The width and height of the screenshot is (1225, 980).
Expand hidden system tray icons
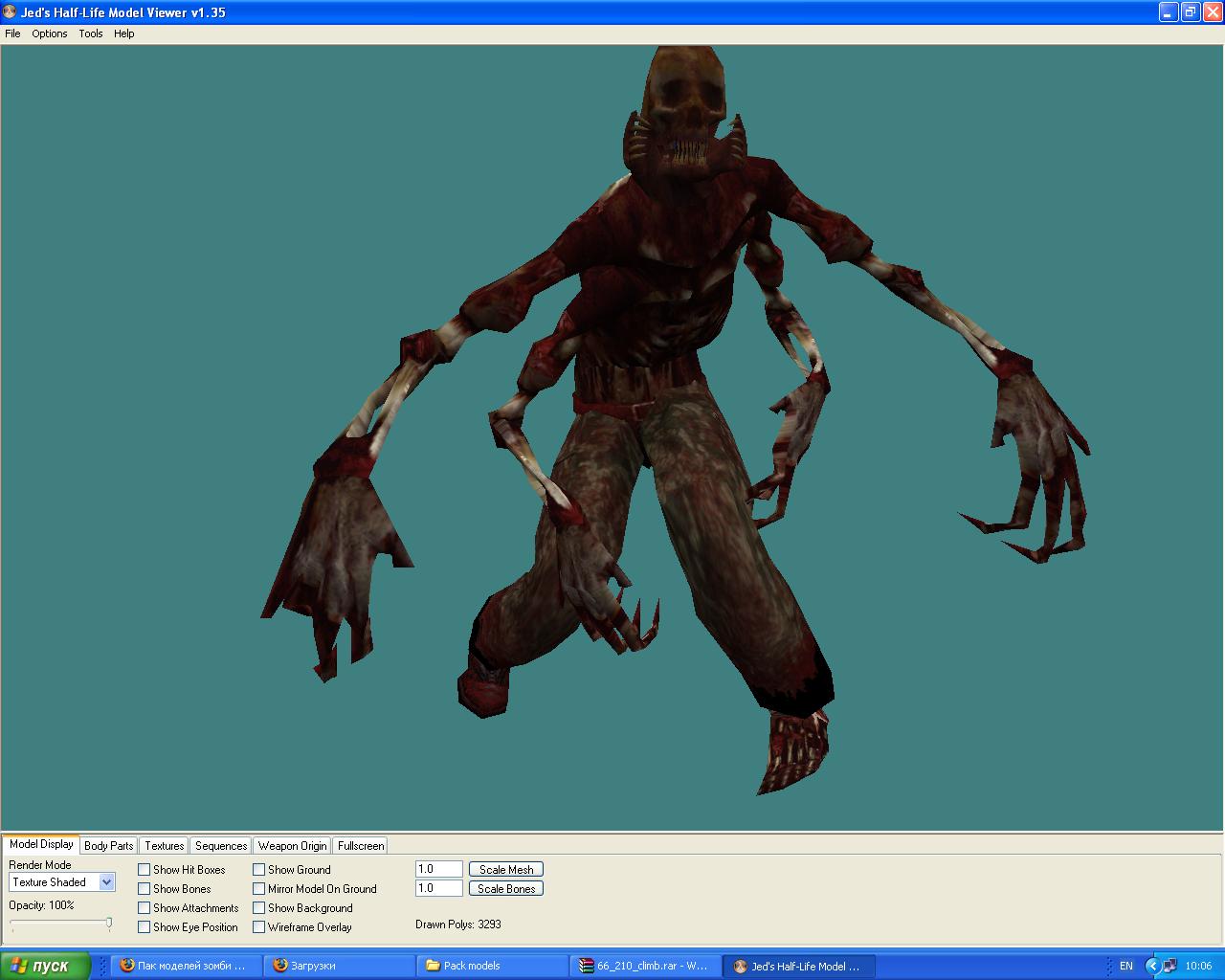1153,966
